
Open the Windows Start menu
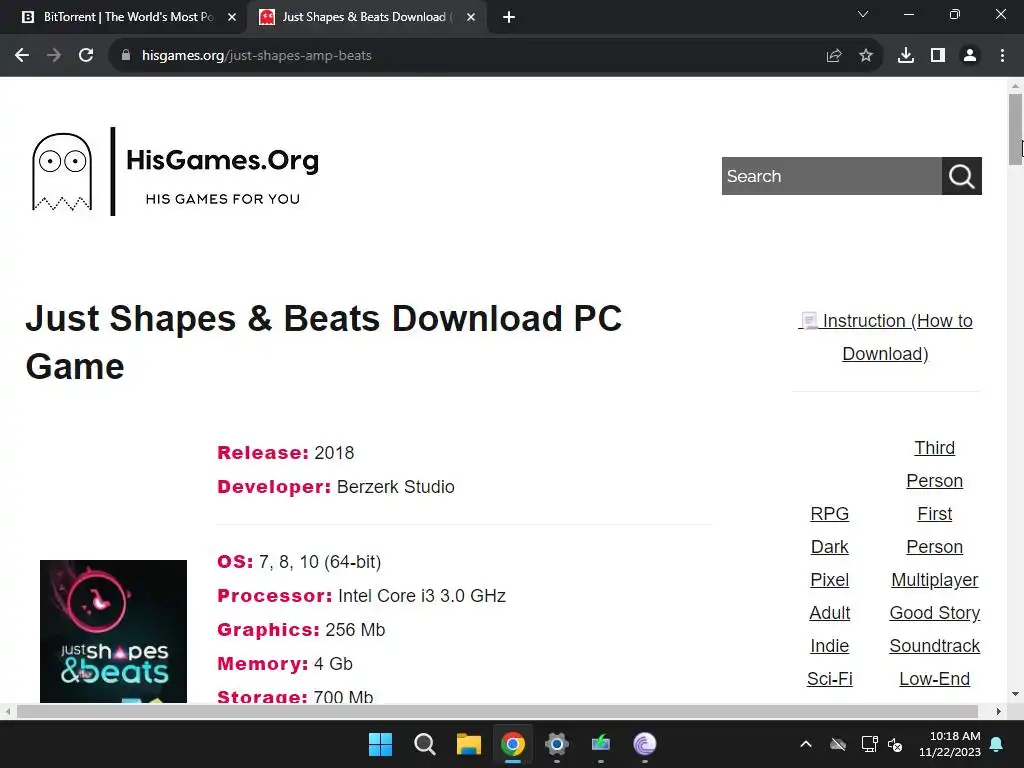click(x=380, y=744)
